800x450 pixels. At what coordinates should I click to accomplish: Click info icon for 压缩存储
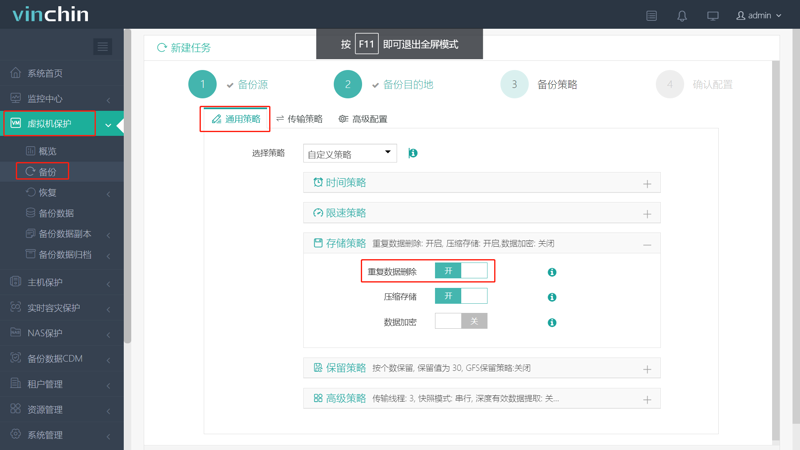tap(552, 297)
